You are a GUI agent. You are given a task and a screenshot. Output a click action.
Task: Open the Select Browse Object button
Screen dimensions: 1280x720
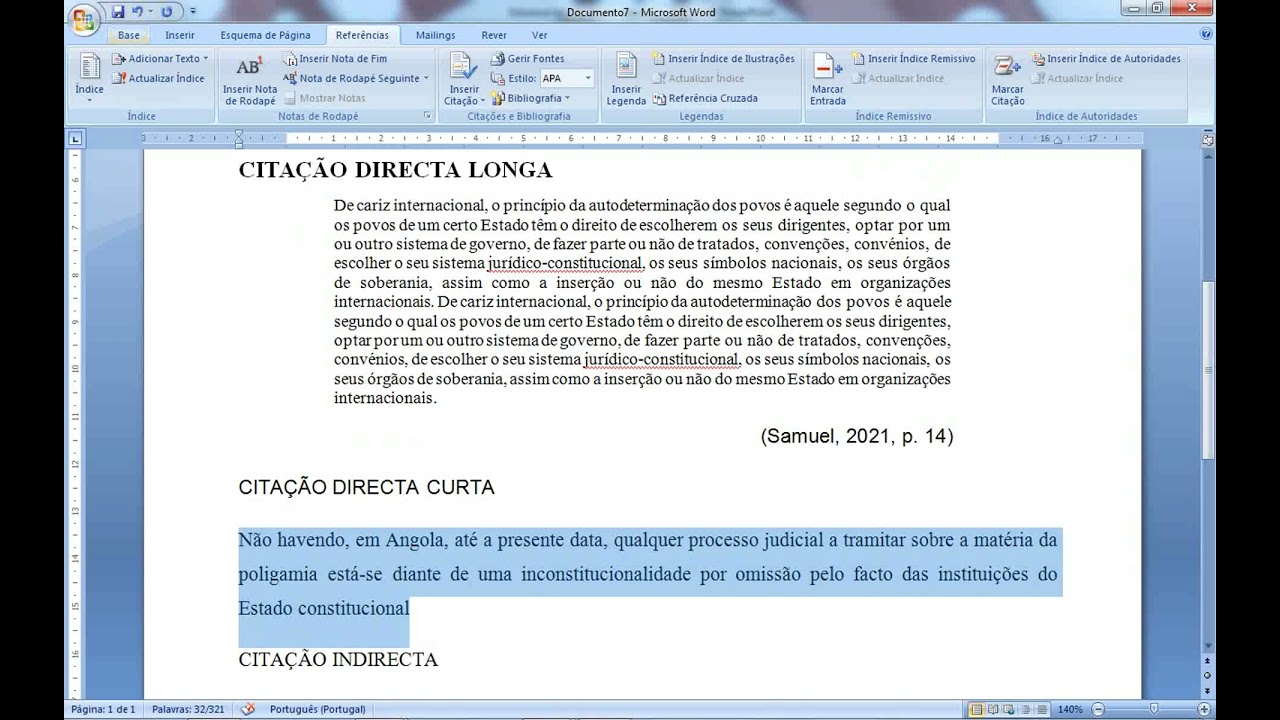coord(1207,676)
